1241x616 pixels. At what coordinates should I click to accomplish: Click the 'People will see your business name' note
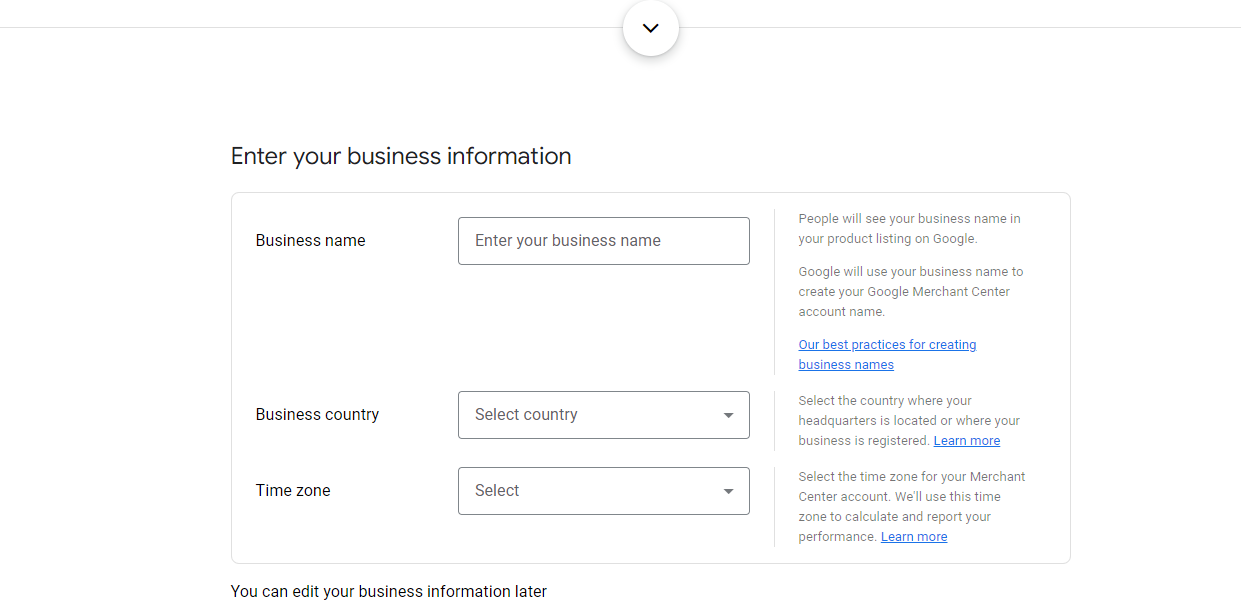pyautogui.click(x=908, y=228)
